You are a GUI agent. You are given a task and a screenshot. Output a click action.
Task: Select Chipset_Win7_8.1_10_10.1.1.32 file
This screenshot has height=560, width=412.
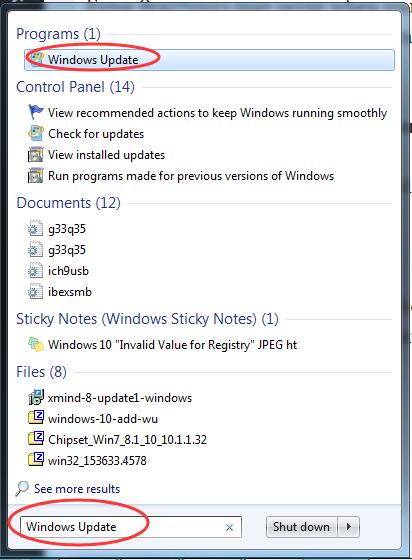point(127,439)
